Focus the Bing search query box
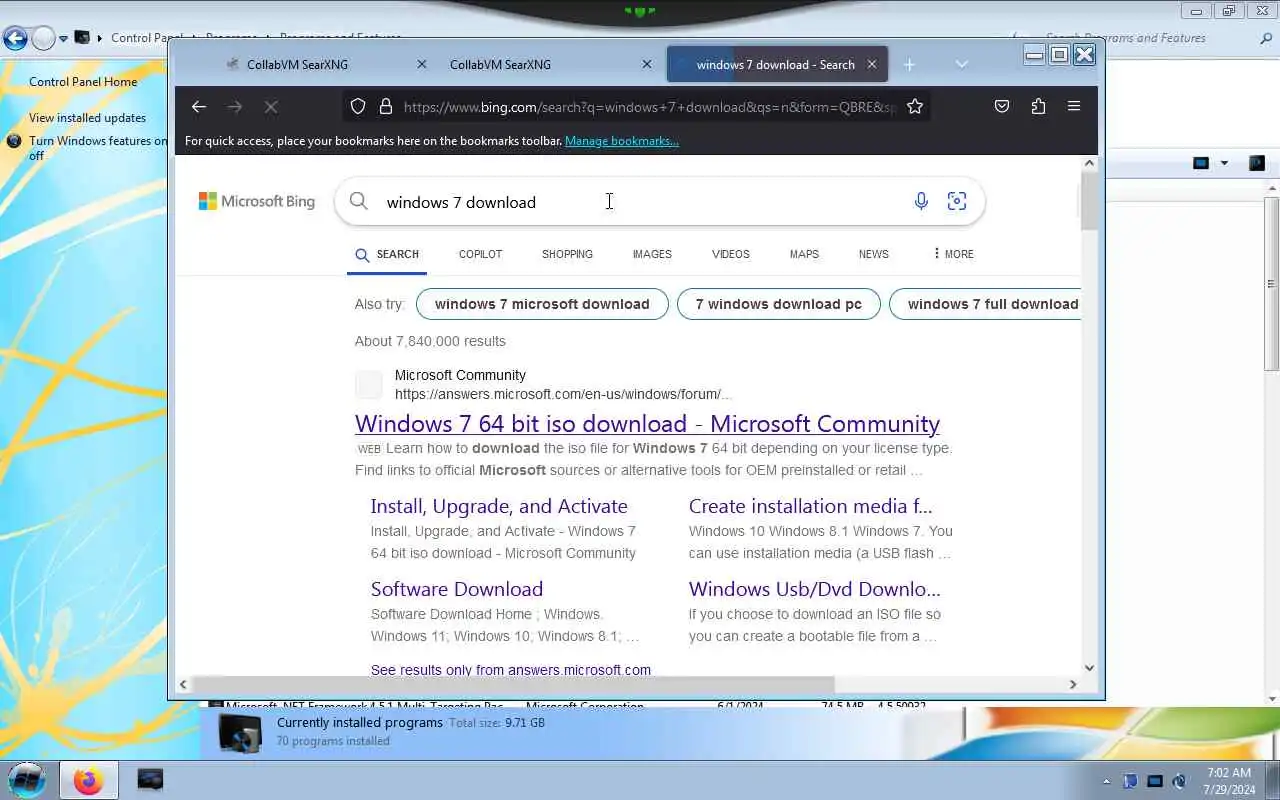Viewport: 1280px width, 800px height. pos(640,202)
